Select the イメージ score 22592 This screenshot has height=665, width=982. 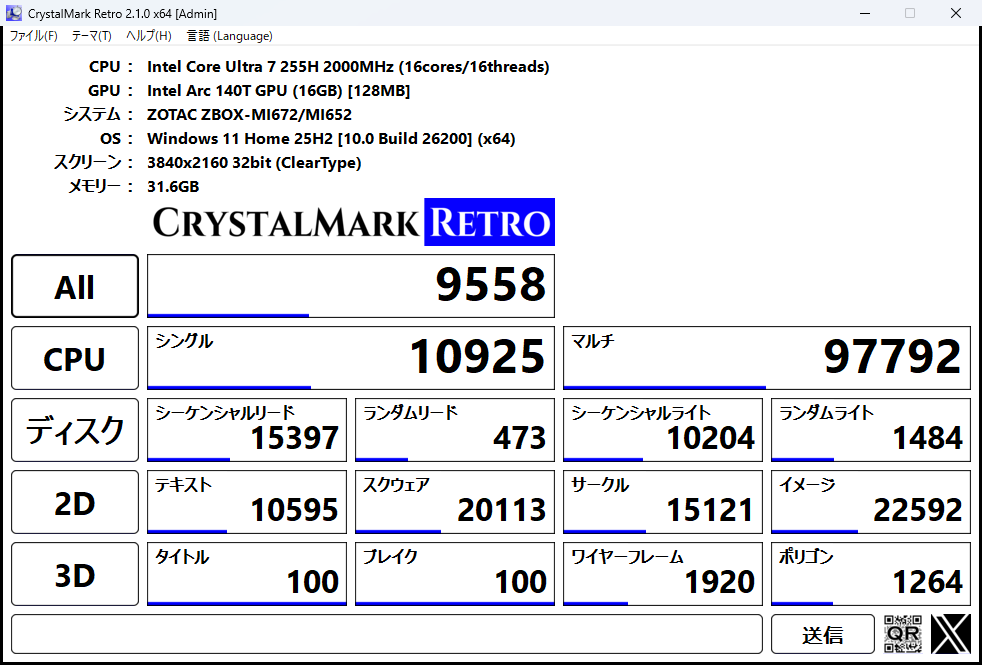pos(871,502)
